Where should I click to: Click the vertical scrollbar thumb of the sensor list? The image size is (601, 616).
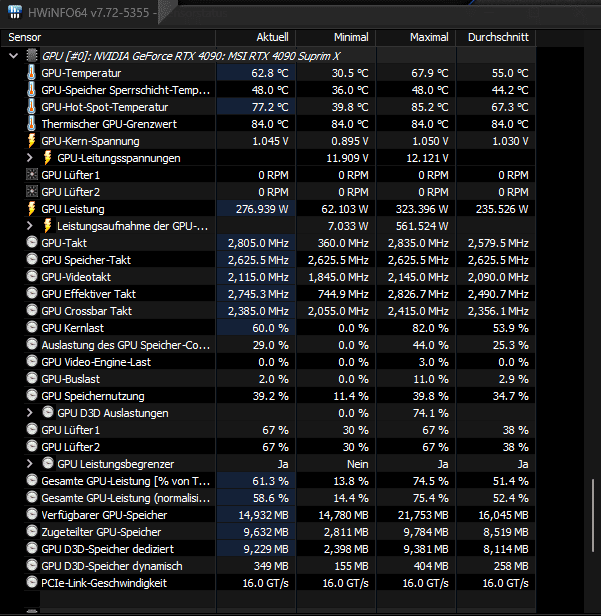click(x=592, y=515)
